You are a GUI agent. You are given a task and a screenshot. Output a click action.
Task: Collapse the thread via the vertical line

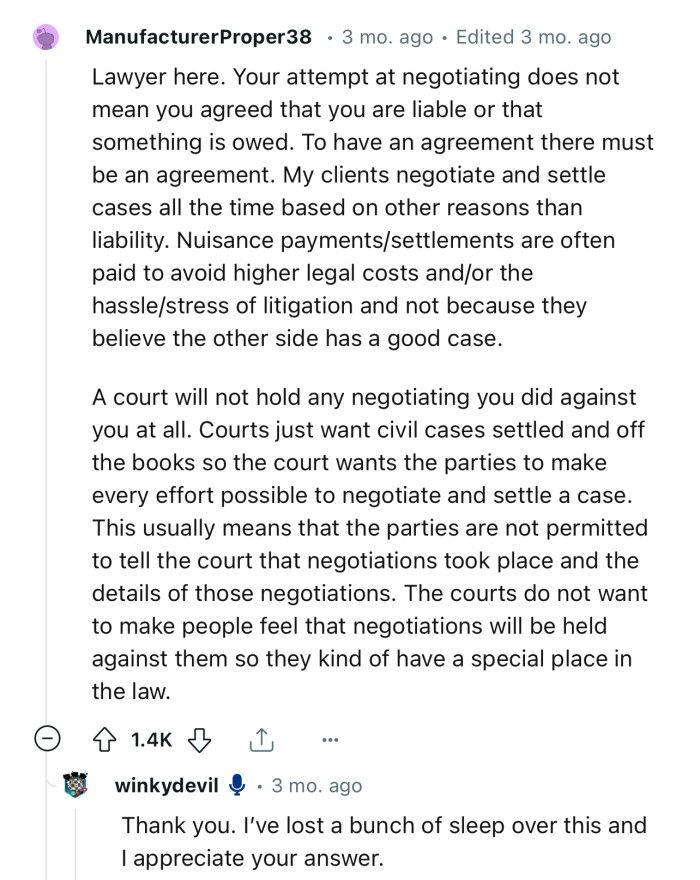(44, 400)
